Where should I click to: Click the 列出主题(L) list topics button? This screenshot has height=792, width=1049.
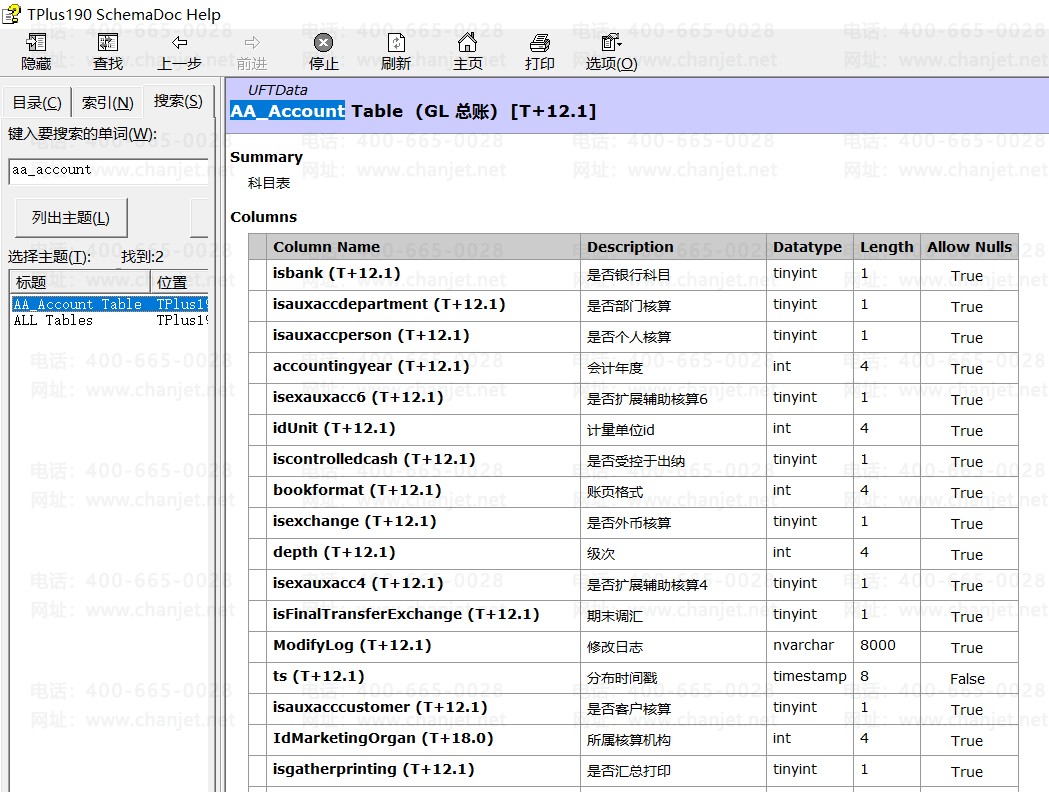[x=71, y=217]
